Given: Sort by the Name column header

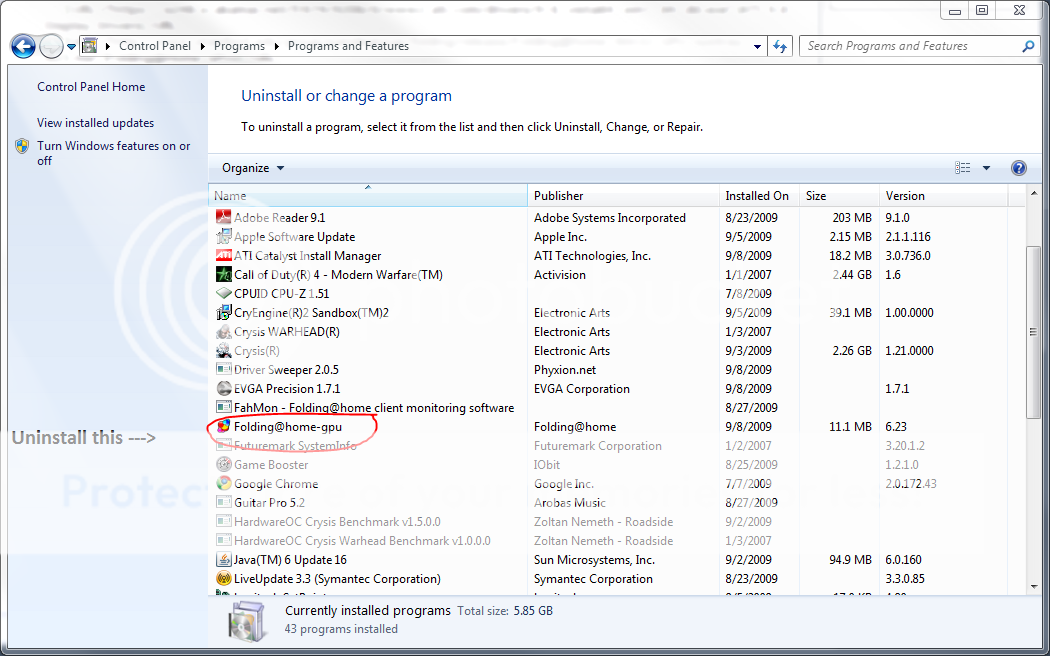Looking at the screenshot, I should pyautogui.click(x=368, y=195).
